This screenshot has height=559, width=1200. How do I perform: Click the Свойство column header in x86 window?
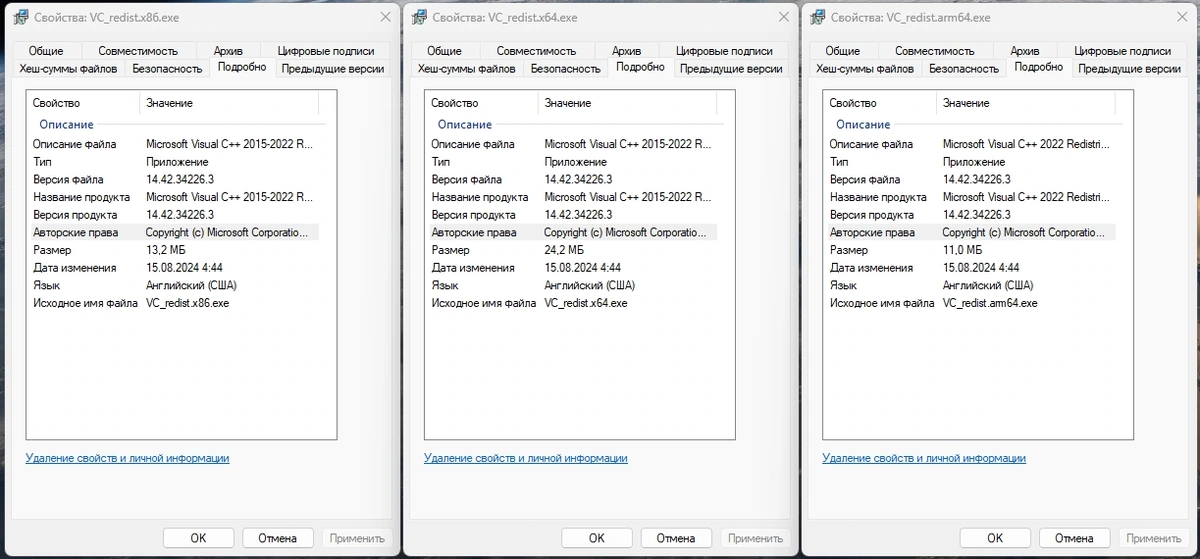[x=84, y=103]
